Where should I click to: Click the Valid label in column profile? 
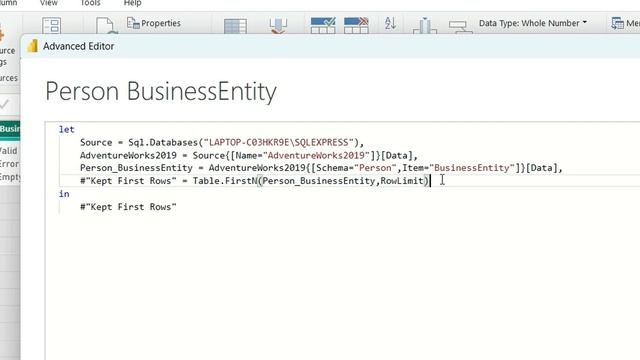[9, 151]
